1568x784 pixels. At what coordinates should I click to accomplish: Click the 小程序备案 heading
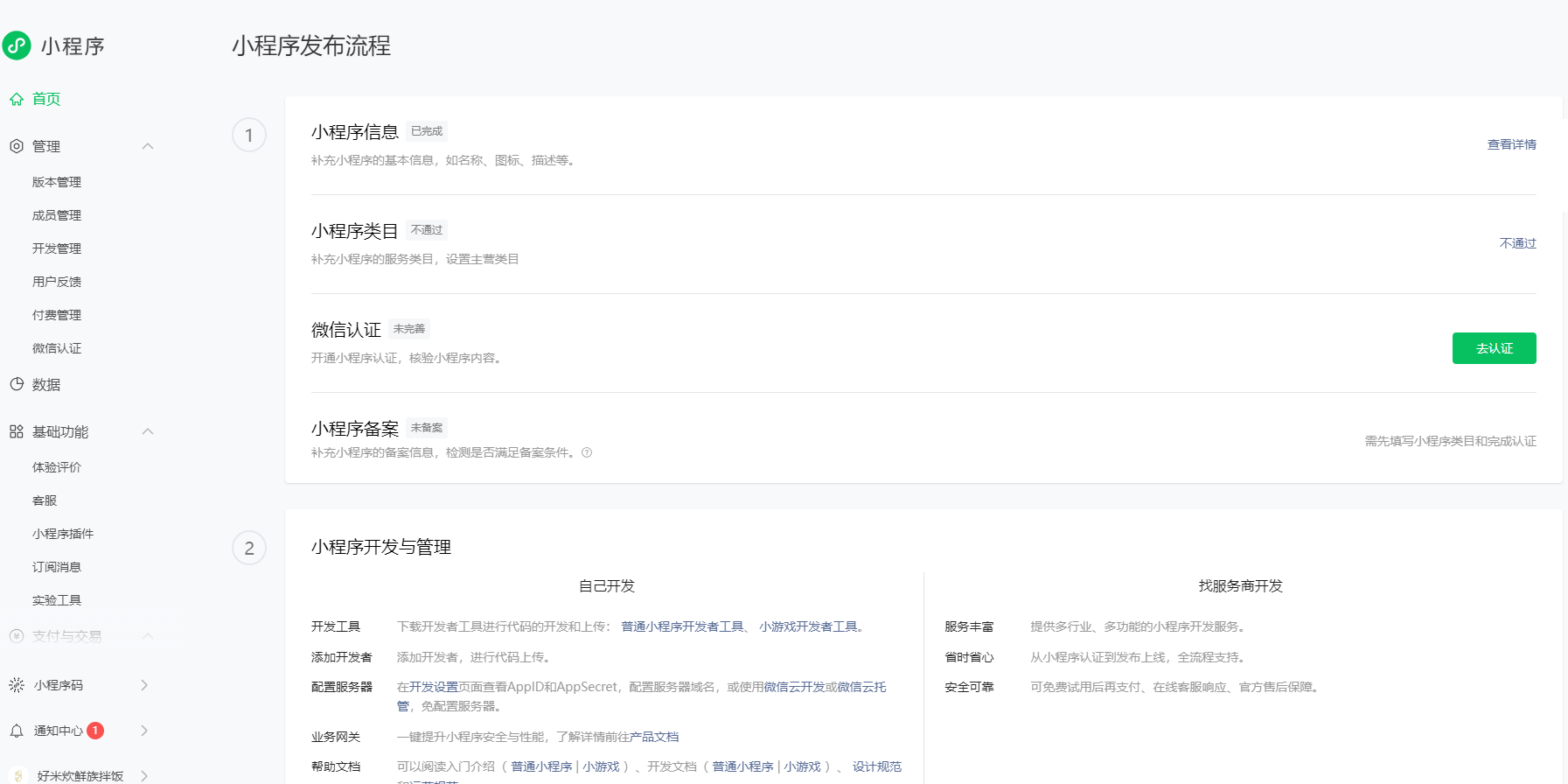[355, 429]
